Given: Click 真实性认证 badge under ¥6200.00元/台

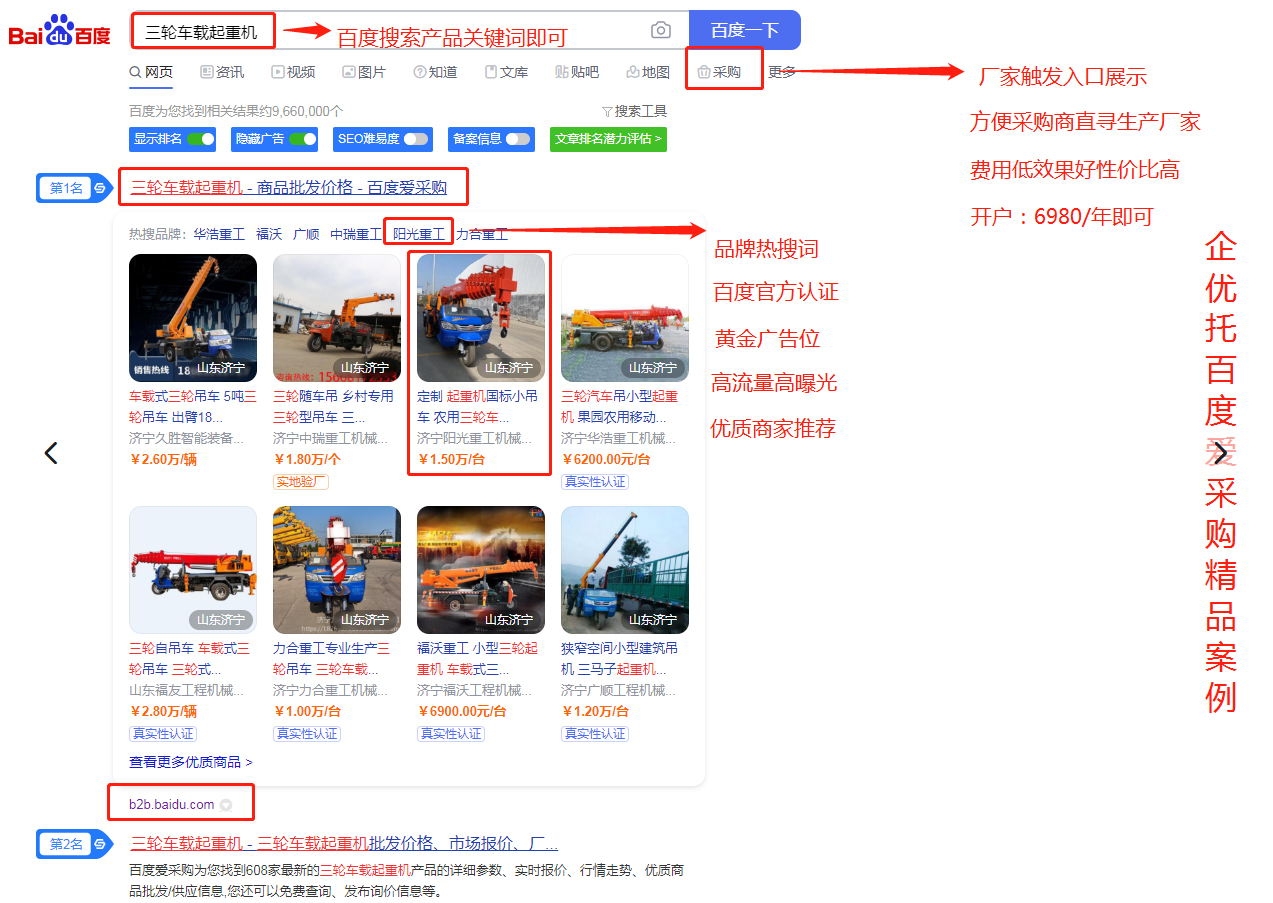Looking at the screenshot, I should pyautogui.click(x=595, y=482).
